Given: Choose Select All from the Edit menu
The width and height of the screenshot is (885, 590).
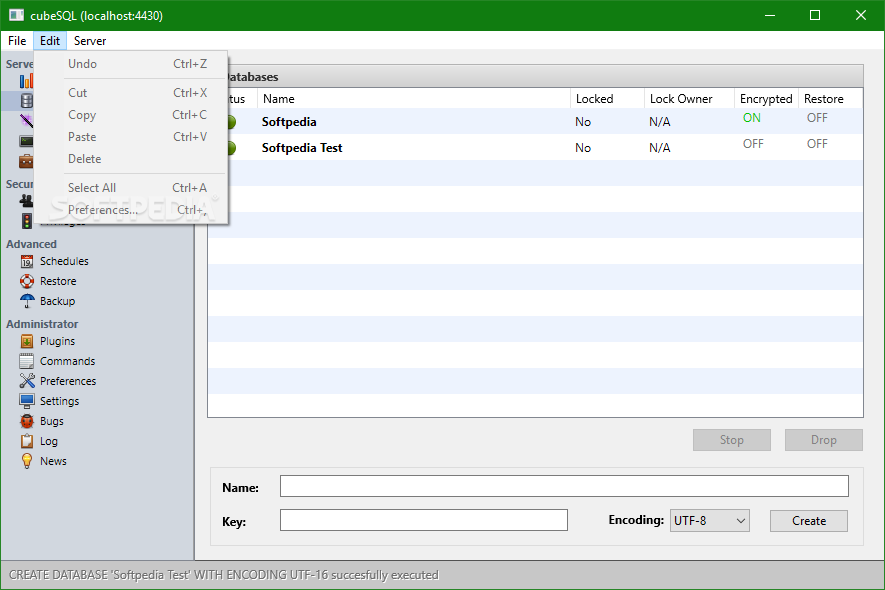Looking at the screenshot, I should point(131,187).
